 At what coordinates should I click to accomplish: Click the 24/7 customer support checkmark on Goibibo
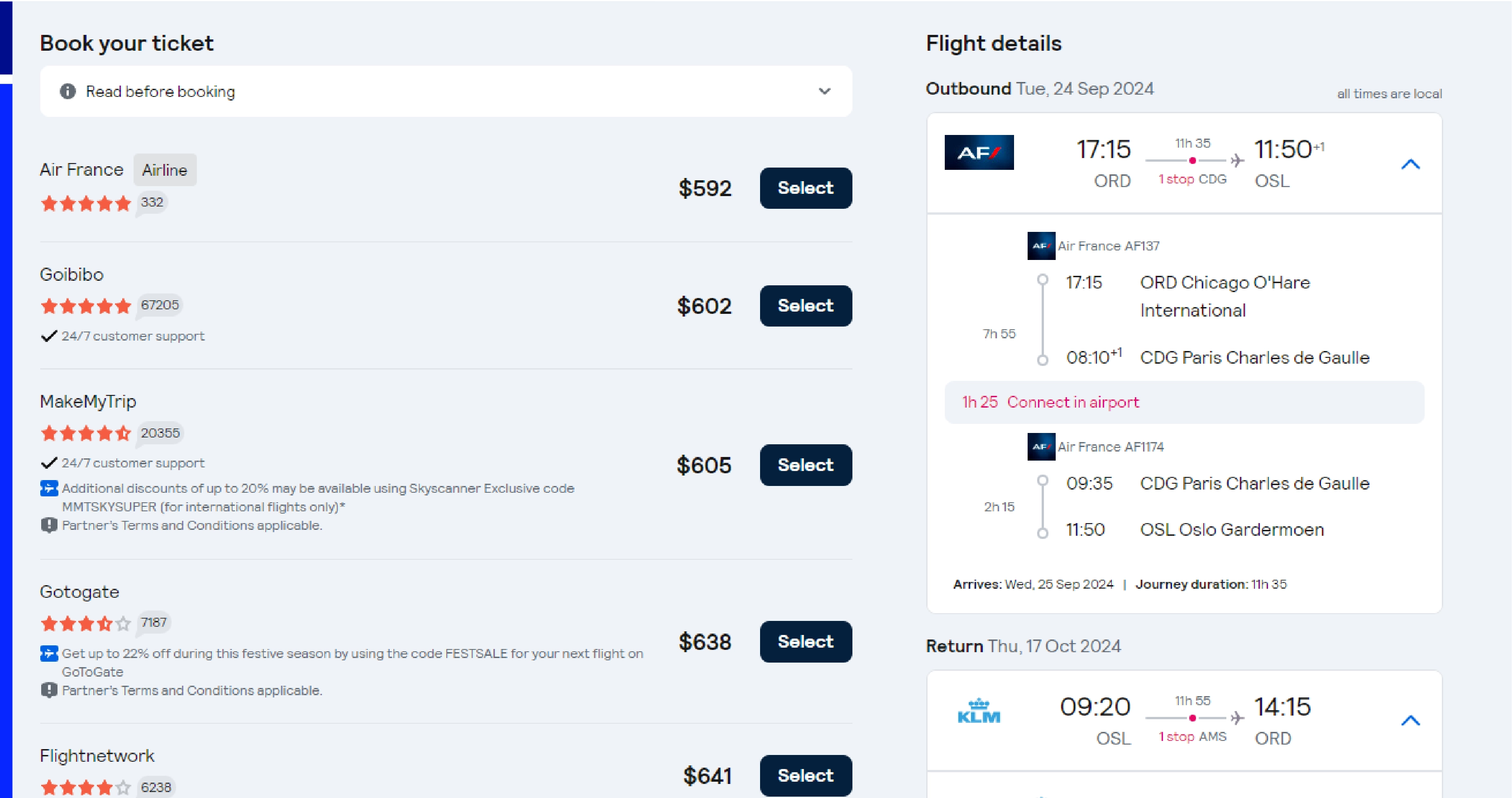pos(48,335)
